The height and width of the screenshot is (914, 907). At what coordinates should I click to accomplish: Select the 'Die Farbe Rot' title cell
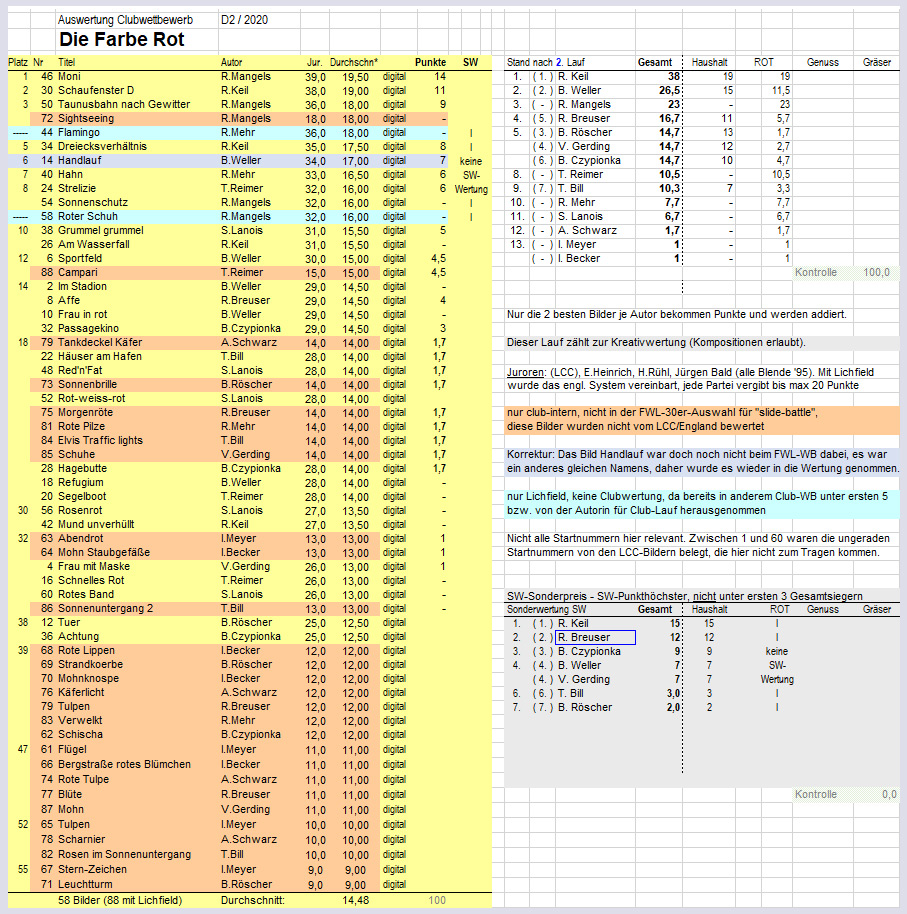click(122, 40)
